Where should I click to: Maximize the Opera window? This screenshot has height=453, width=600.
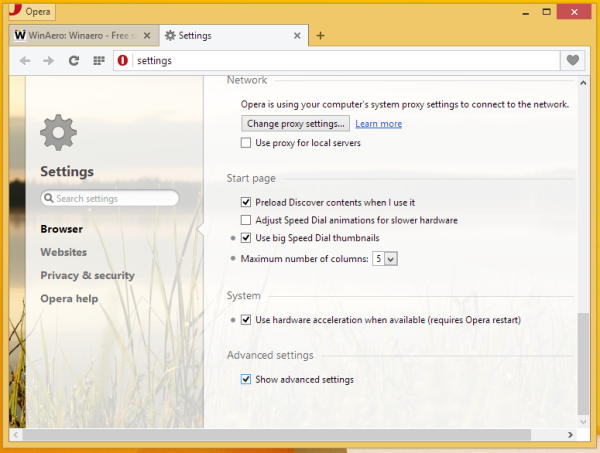tap(546, 12)
